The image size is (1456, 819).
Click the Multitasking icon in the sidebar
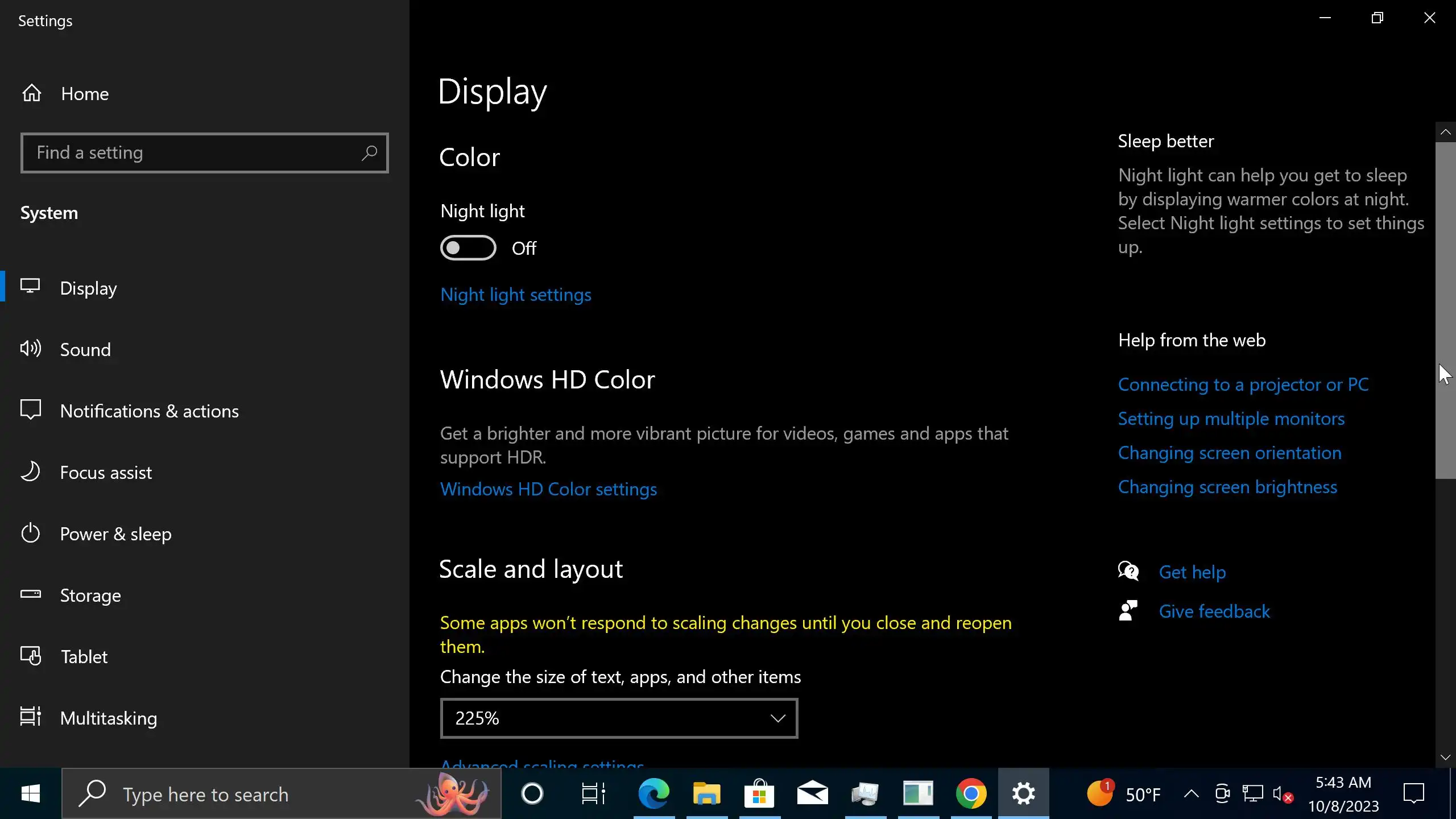31,717
